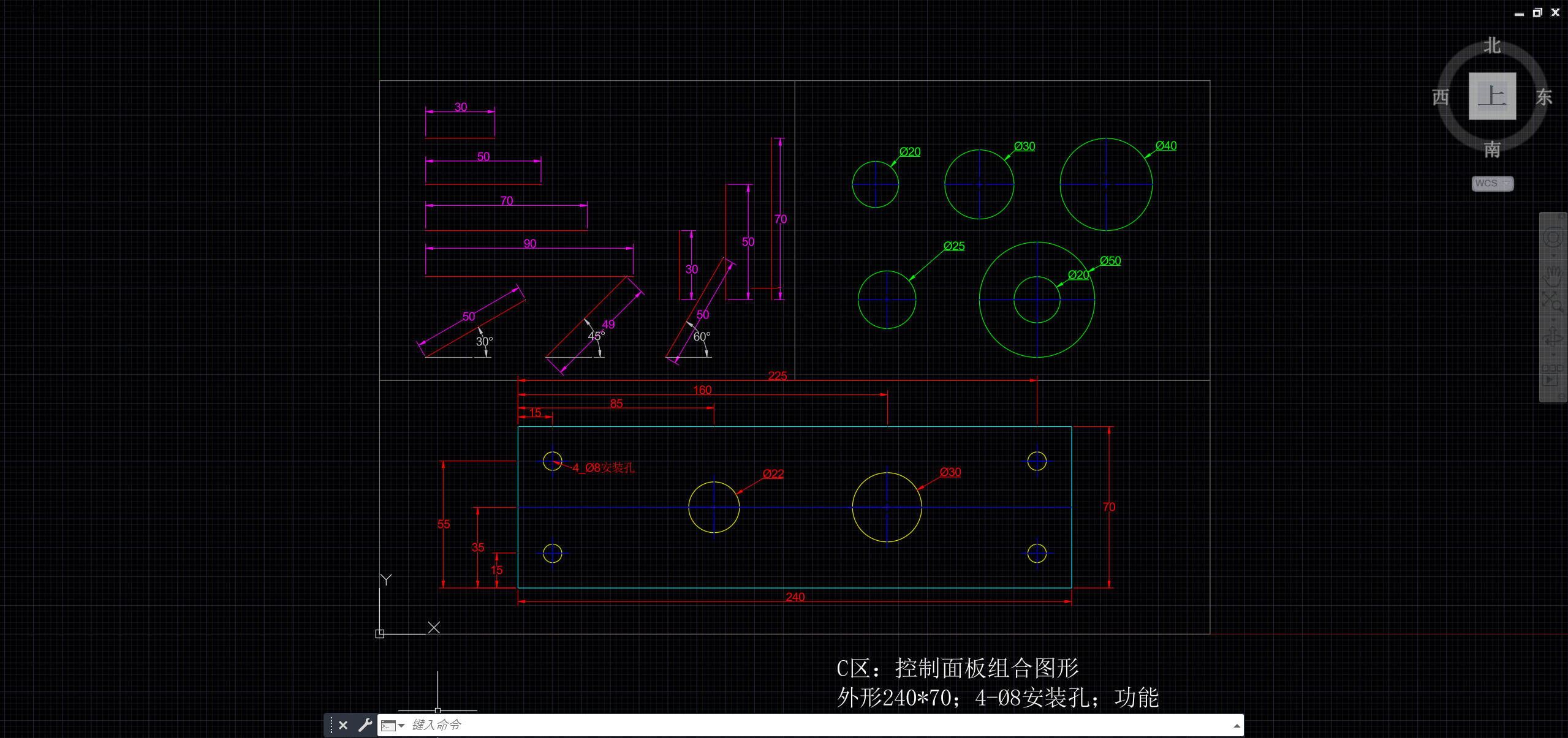Select the 35 vertical dimension text

pyautogui.click(x=478, y=548)
